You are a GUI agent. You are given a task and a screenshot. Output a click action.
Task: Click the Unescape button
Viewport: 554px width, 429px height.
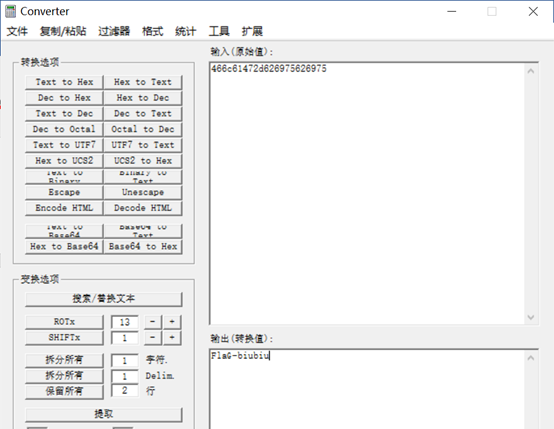tap(143, 192)
